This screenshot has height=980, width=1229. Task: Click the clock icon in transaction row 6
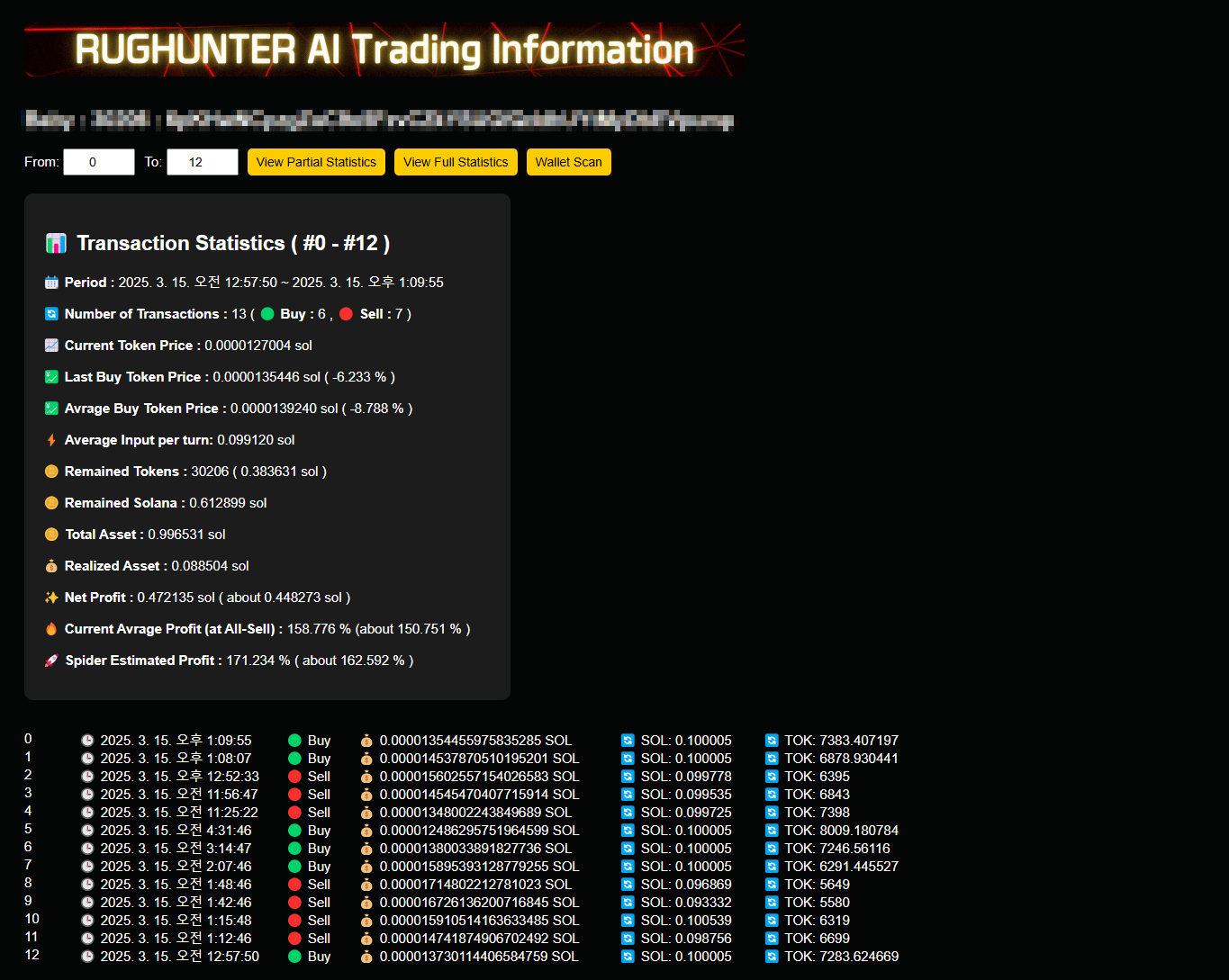click(x=87, y=849)
